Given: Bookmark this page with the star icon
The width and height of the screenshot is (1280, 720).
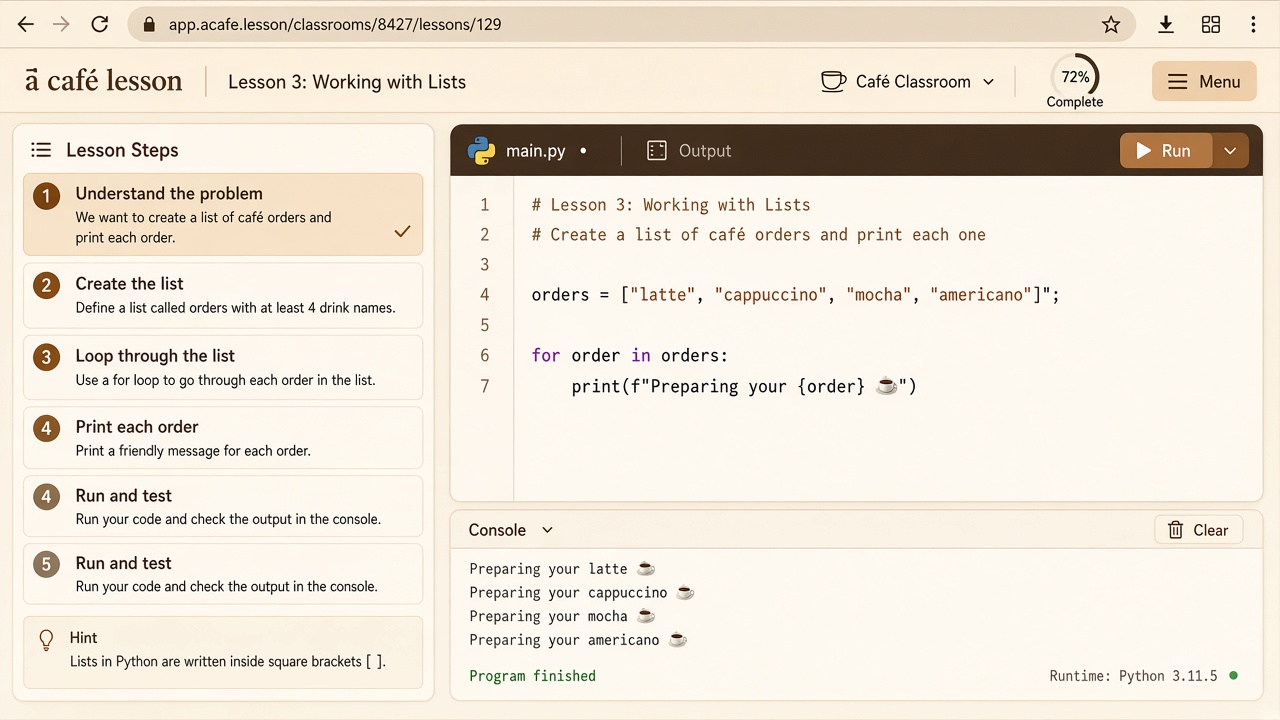Looking at the screenshot, I should [x=1111, y=24].
